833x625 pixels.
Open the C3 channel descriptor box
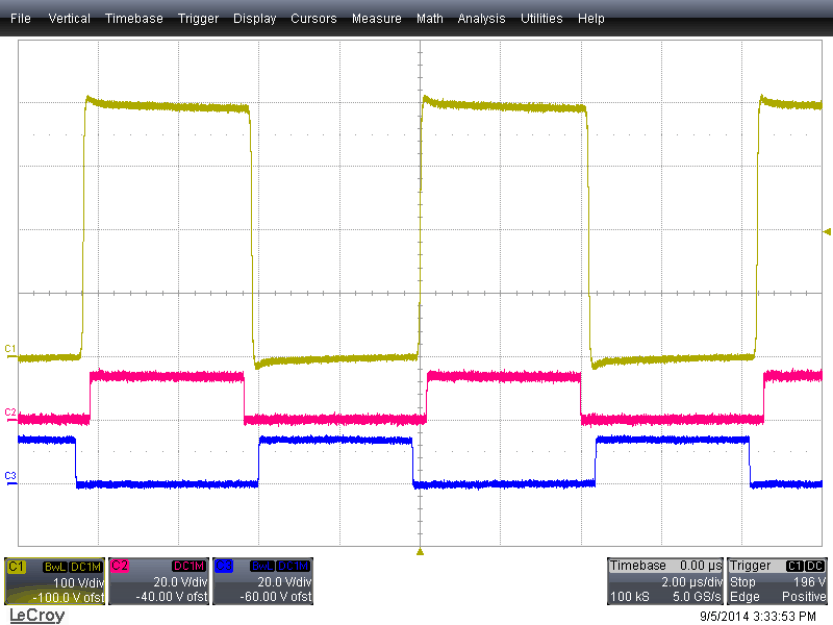(262, 581)
